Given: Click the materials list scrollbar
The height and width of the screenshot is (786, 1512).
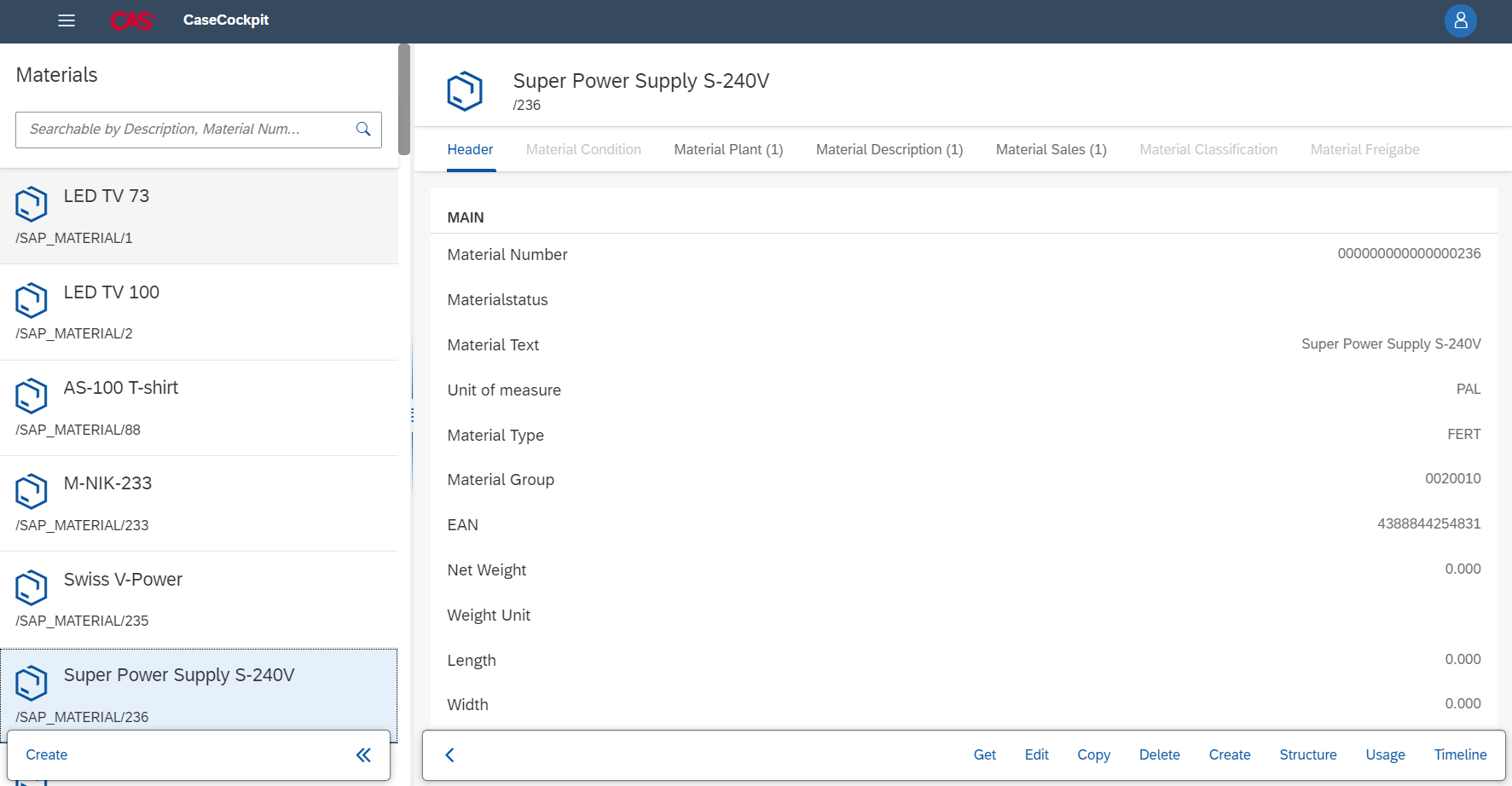Looking at the screenshot, I should pyautogui.click(x=404, y=99).
